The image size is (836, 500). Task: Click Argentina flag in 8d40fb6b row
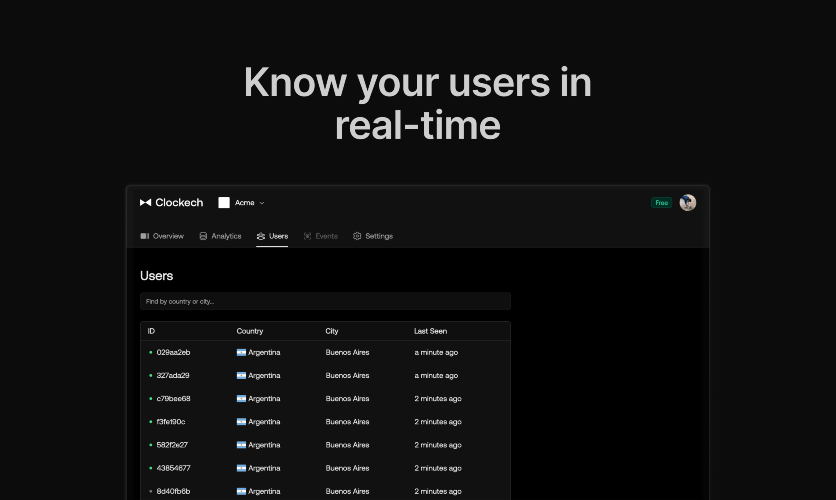(x=241, y=491)
